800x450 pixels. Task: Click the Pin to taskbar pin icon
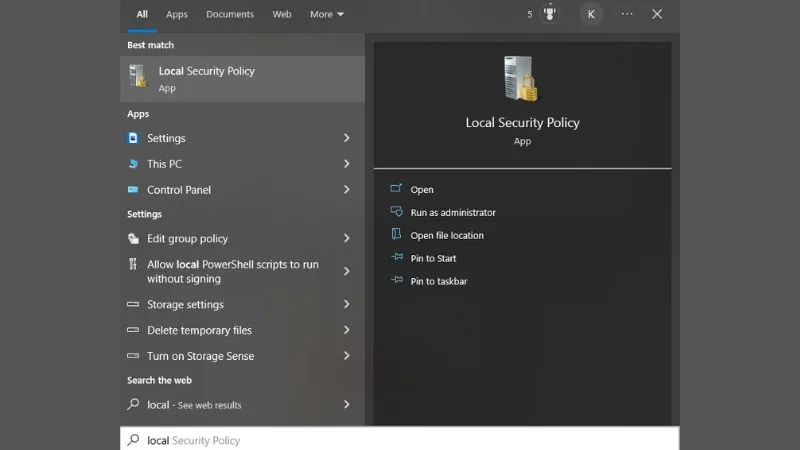396,280
